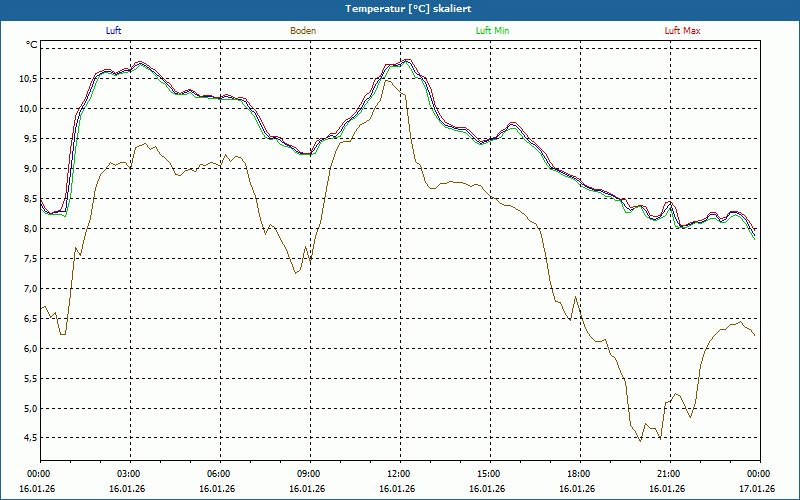Click the 9,5 y-axis value
This screenshot has height=500, width=800.
pyautogui.click(x=31, y=139)
